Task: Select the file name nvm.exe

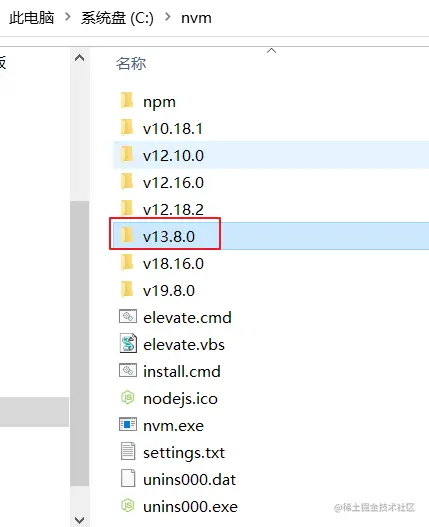Action: [x=173, y=426]
